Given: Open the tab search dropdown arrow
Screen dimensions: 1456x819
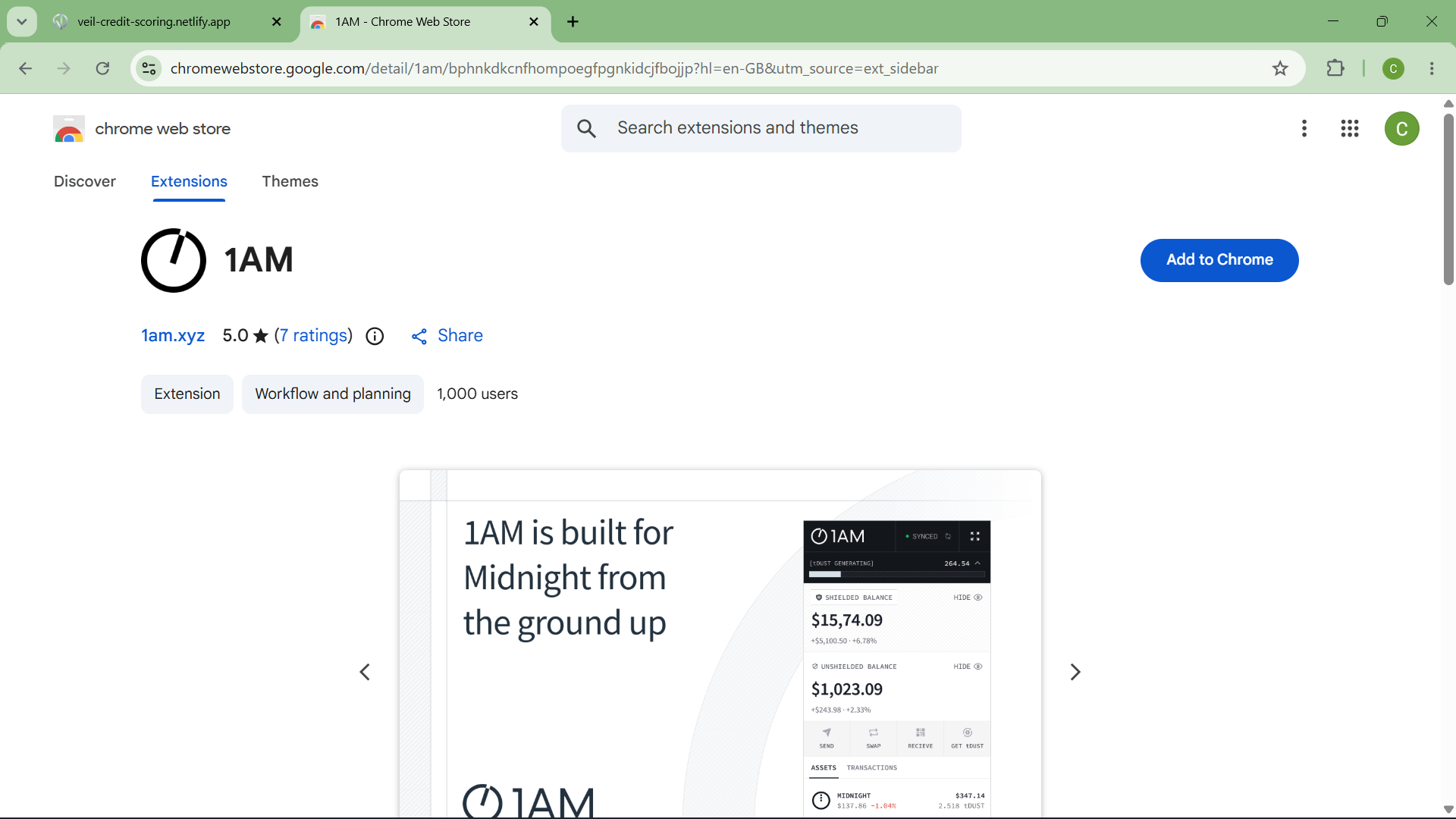Looking at the screenshot, I should (22, 21).
